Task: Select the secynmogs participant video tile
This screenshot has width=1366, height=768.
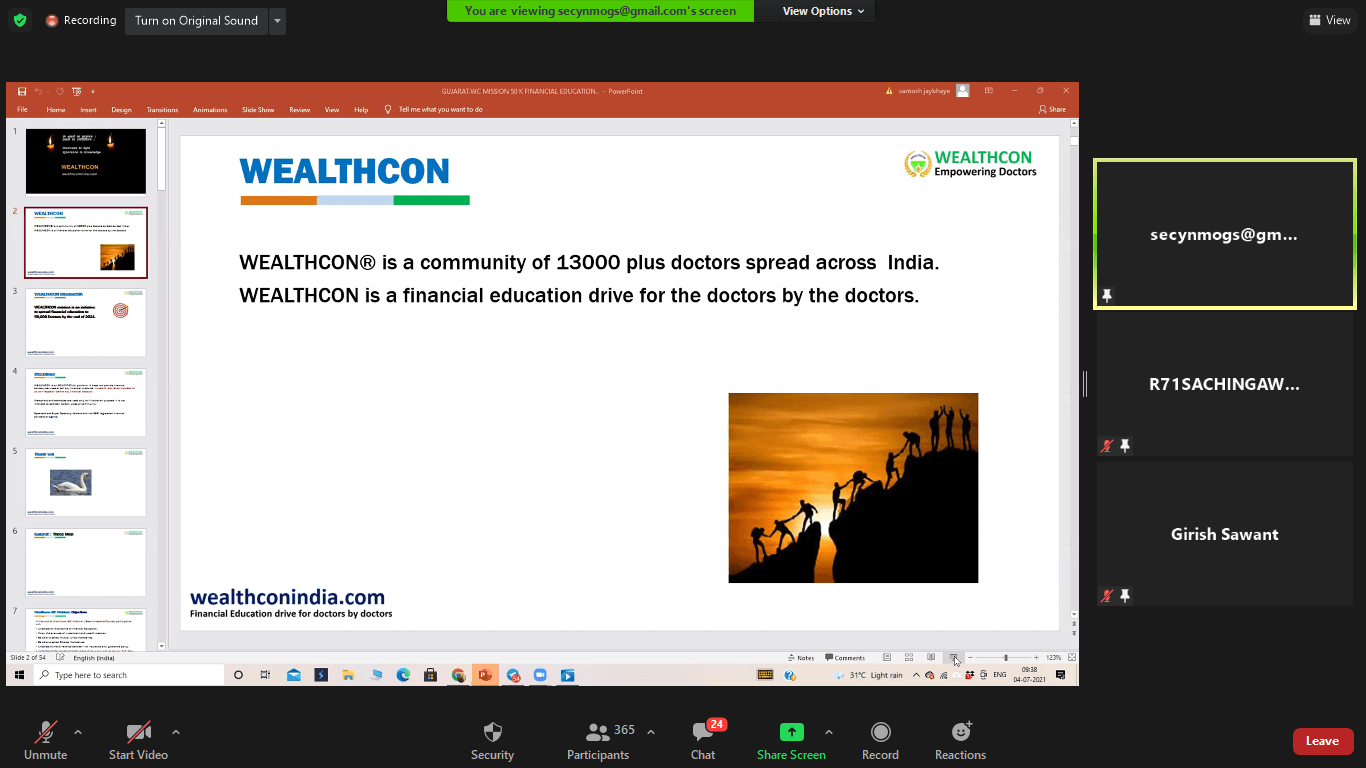Action: coord(1224,234)
